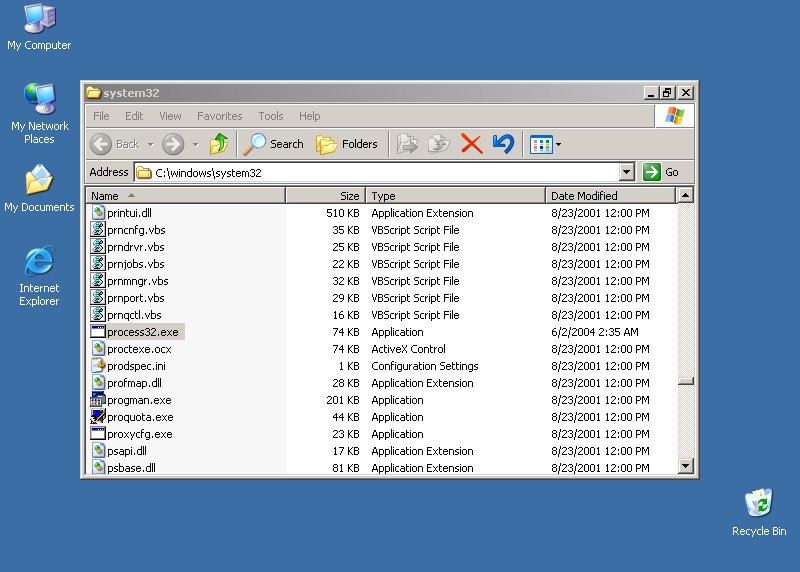Open the Forward history dropdown arrow
Image resolution: width=800 pixels, height=572 pixels.
pyautogui.click(x=195, y=145)
